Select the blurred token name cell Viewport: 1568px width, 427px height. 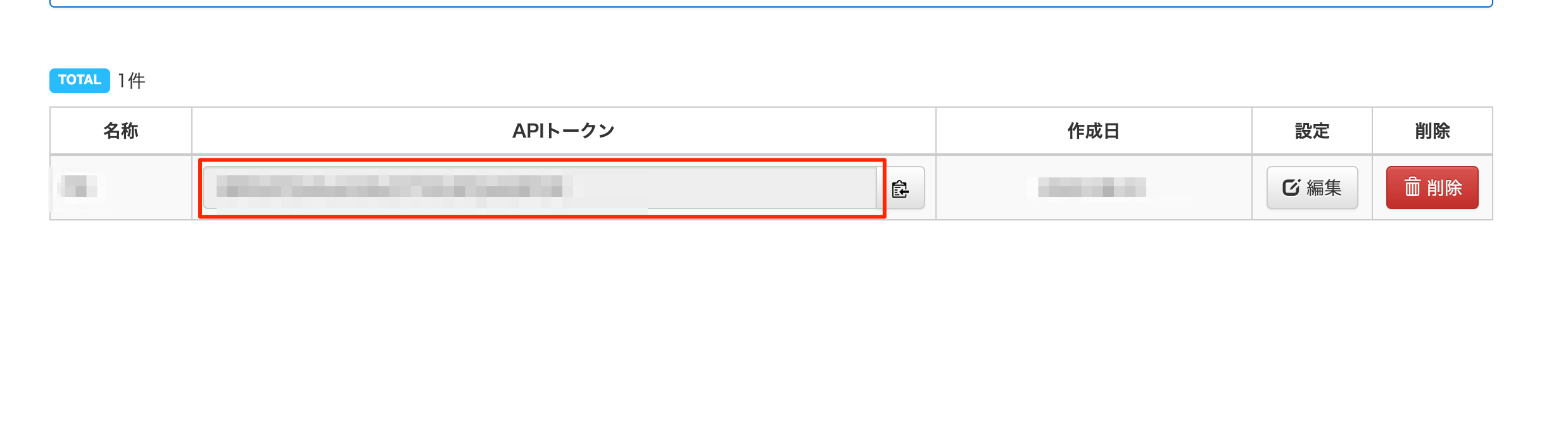point(79,187)
